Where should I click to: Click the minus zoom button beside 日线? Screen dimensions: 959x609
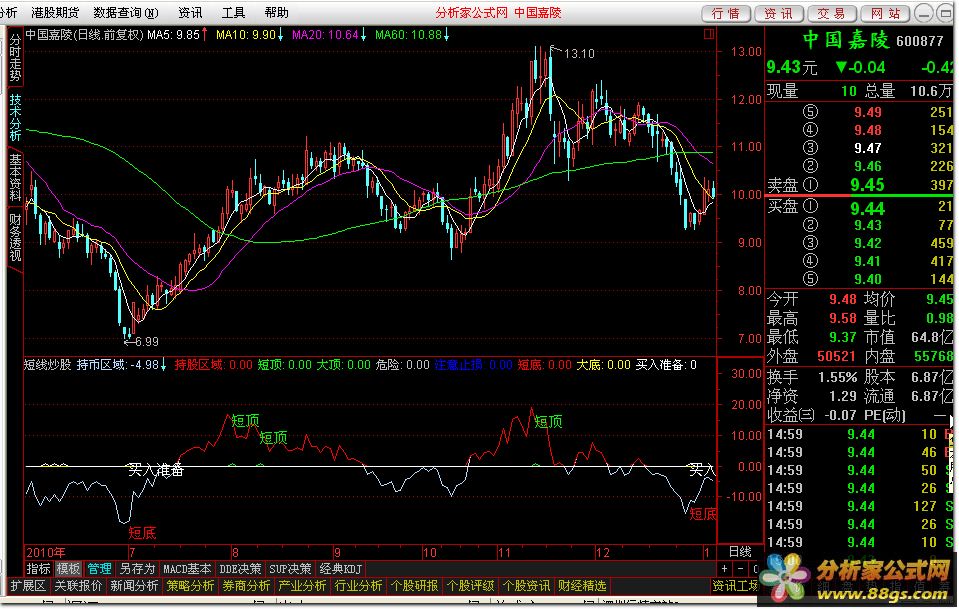[x=740, y=569]
